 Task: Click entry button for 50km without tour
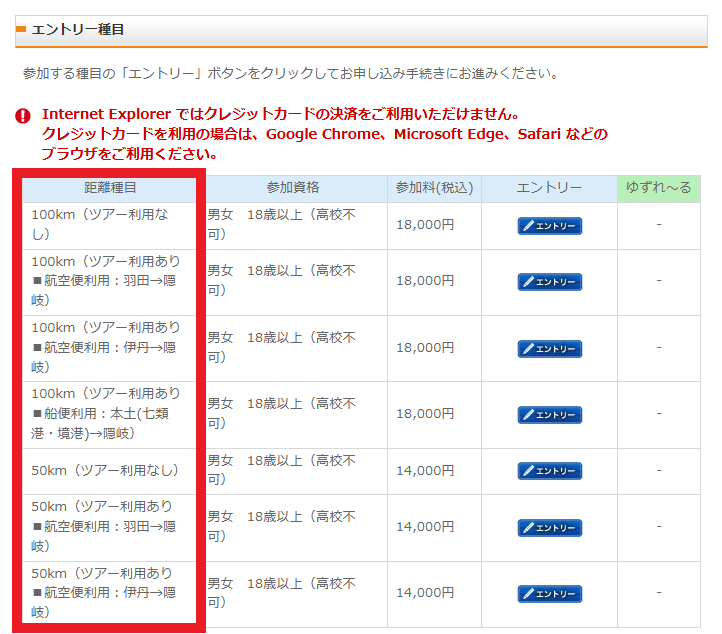[549, 471]
